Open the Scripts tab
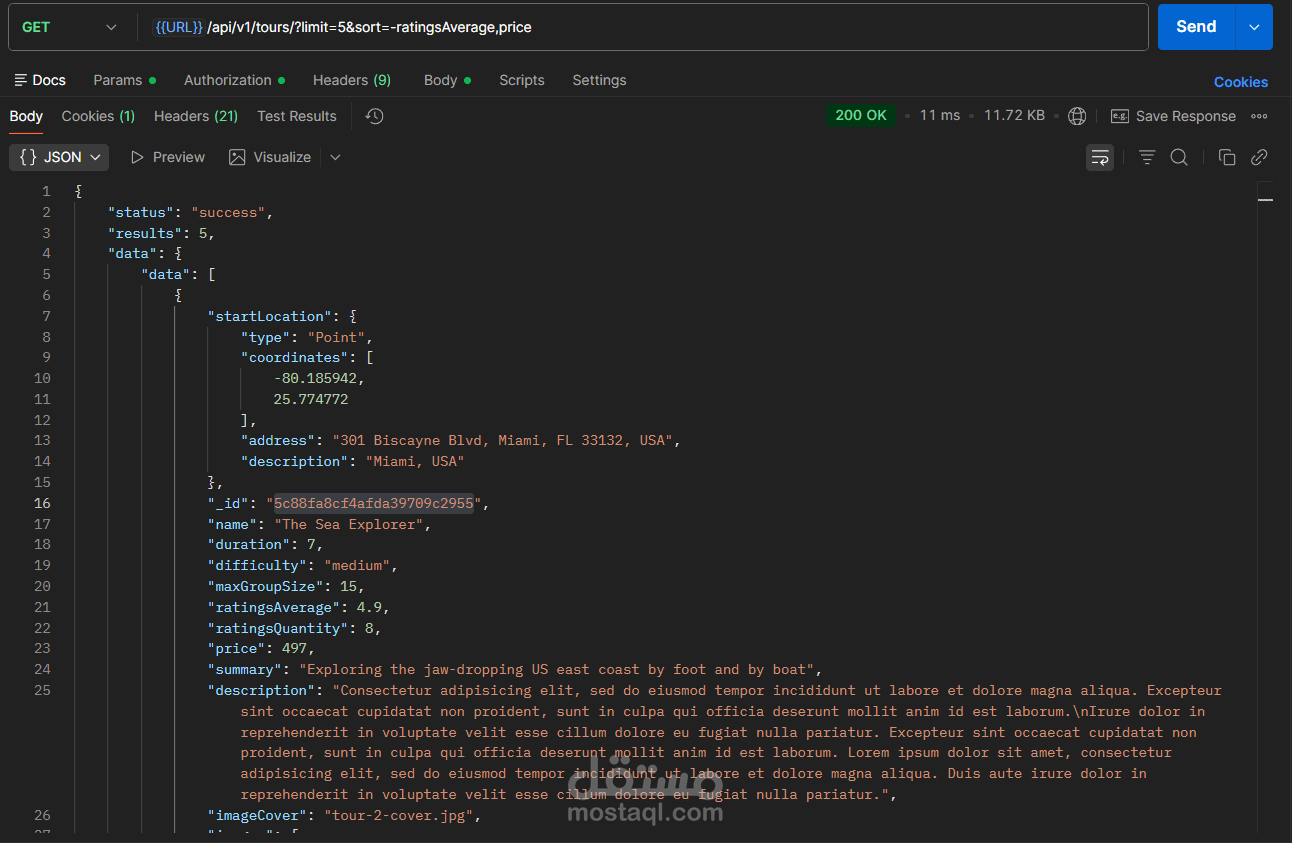This screenshot has width=1292, height=843. tap(522, 80)
